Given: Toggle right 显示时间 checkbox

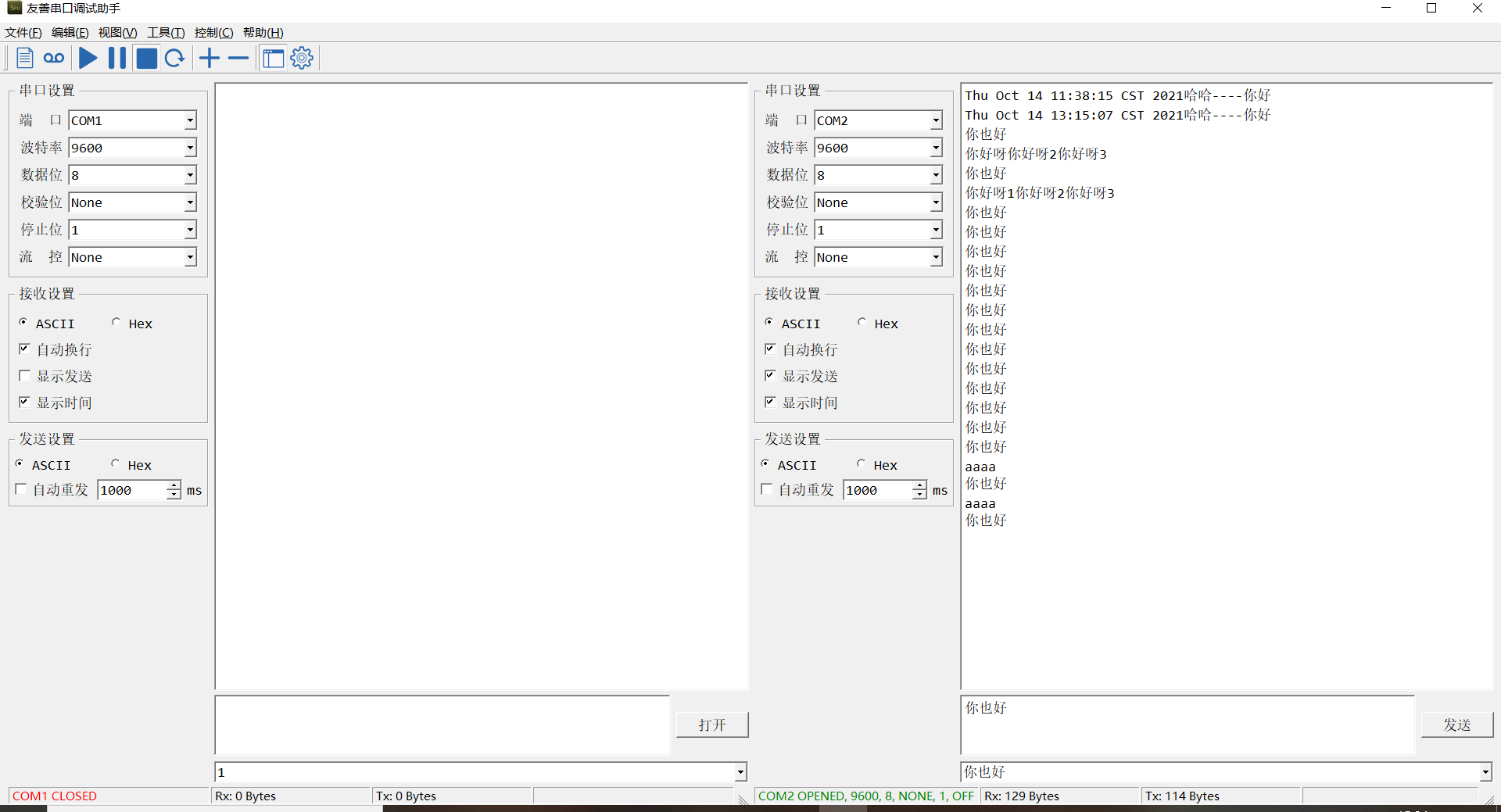Looking at the screenshot, I should tap(770, 402).
